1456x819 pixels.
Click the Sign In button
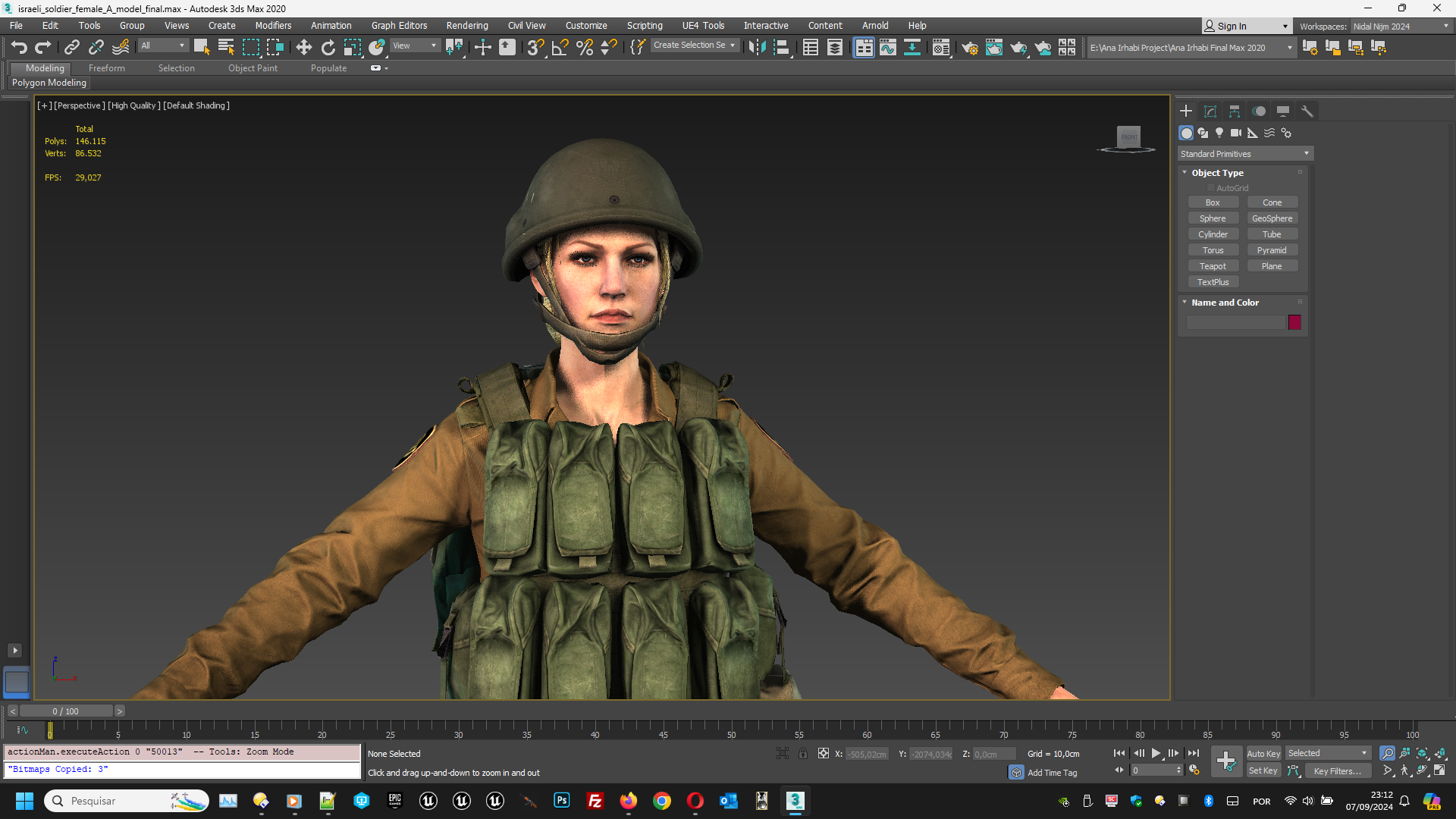tap(1247, 27)
